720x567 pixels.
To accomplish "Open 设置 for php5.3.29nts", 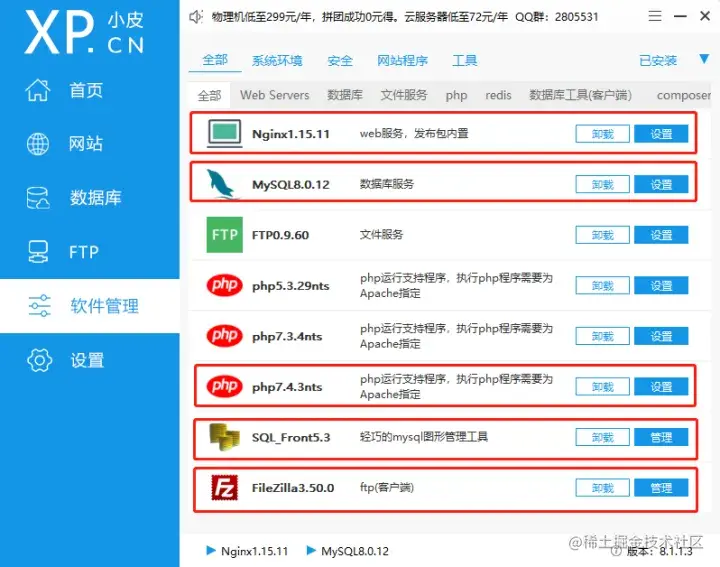I will [661, 286].
